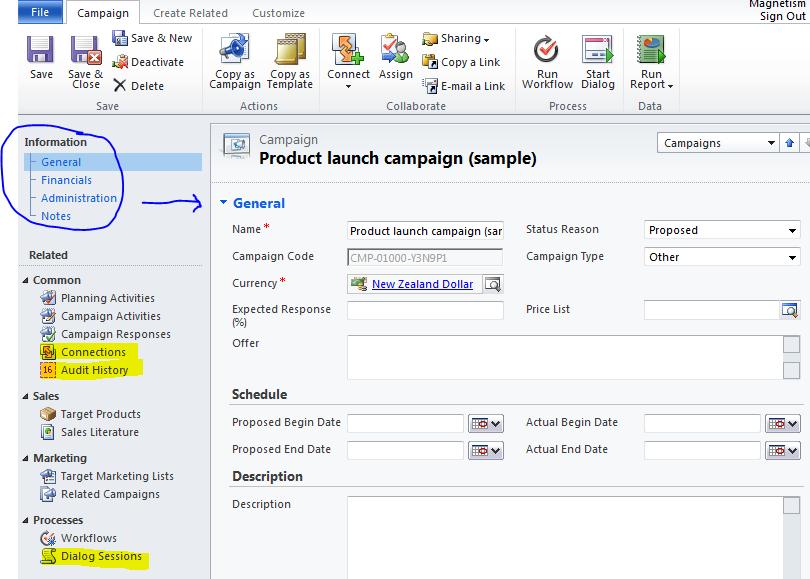Open the Campaign Type dropdown
This screenshot has height=579, width=810.
pos(722,257)
